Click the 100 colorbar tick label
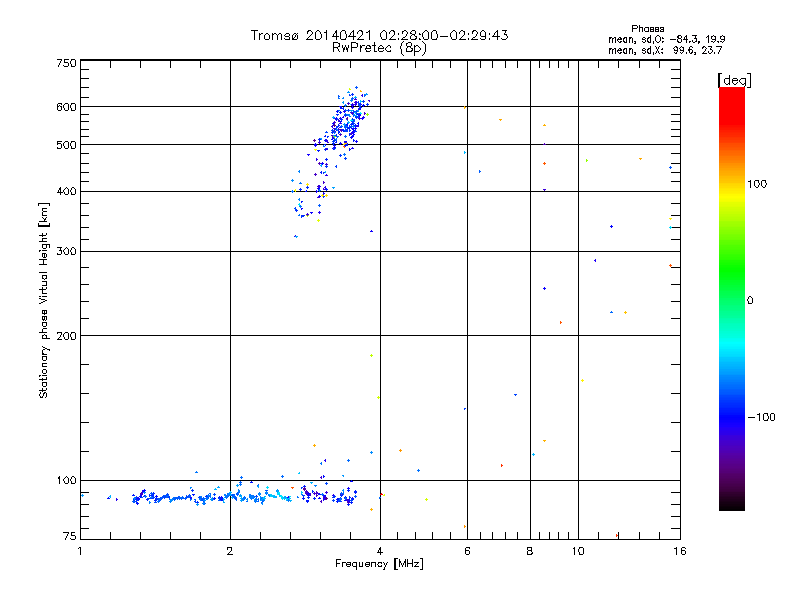The width and height of the screenshot is (800, 600). coord(757,184)
